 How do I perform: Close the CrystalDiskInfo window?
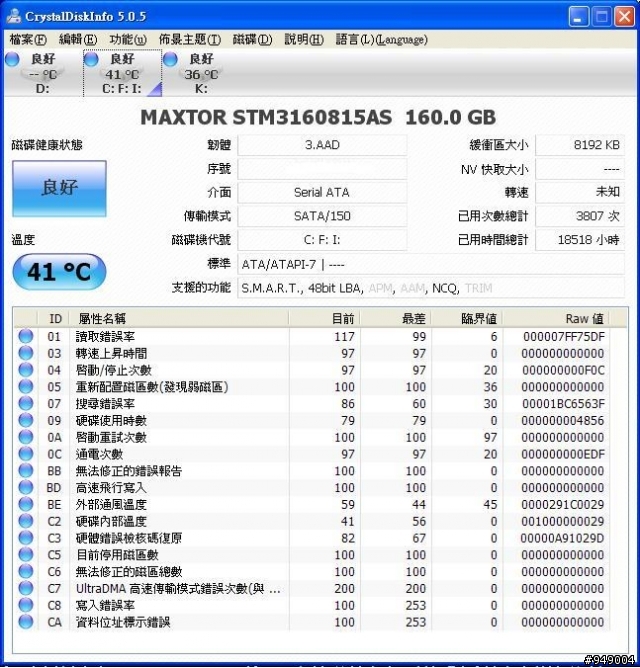coord(625,17)
